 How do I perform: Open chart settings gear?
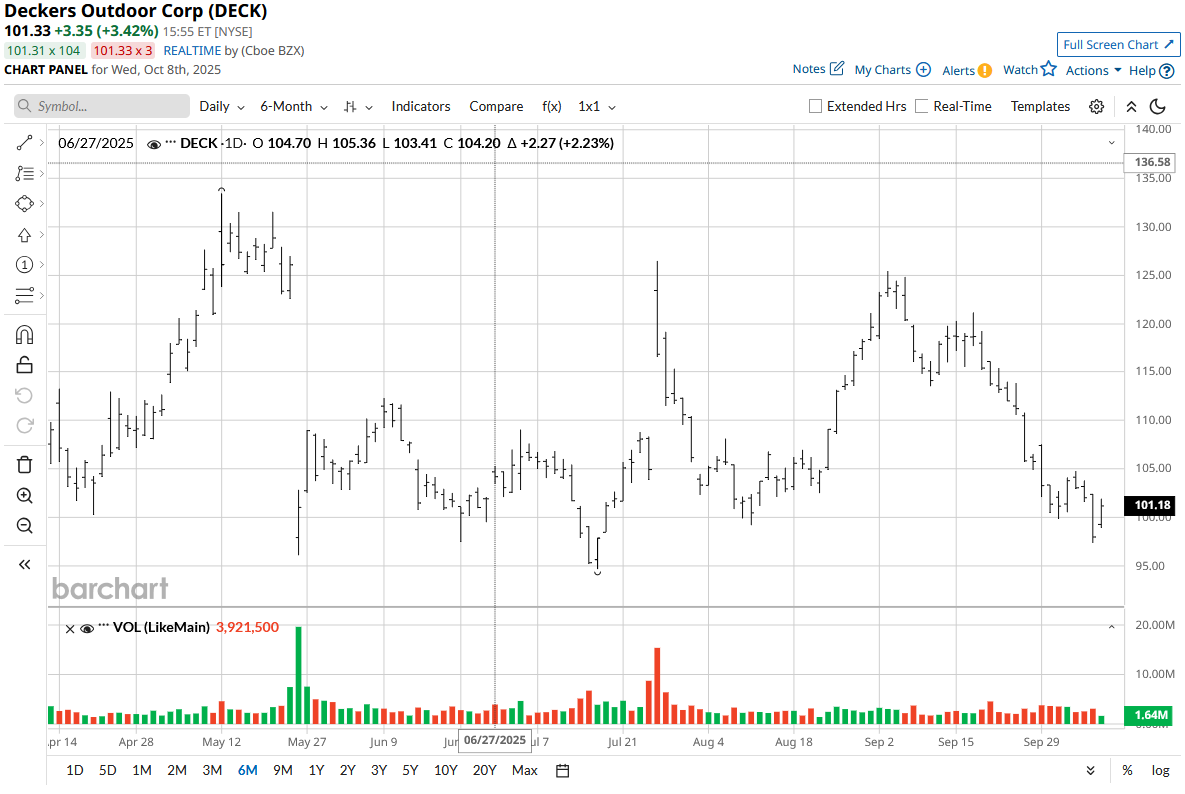point(1097,107)
